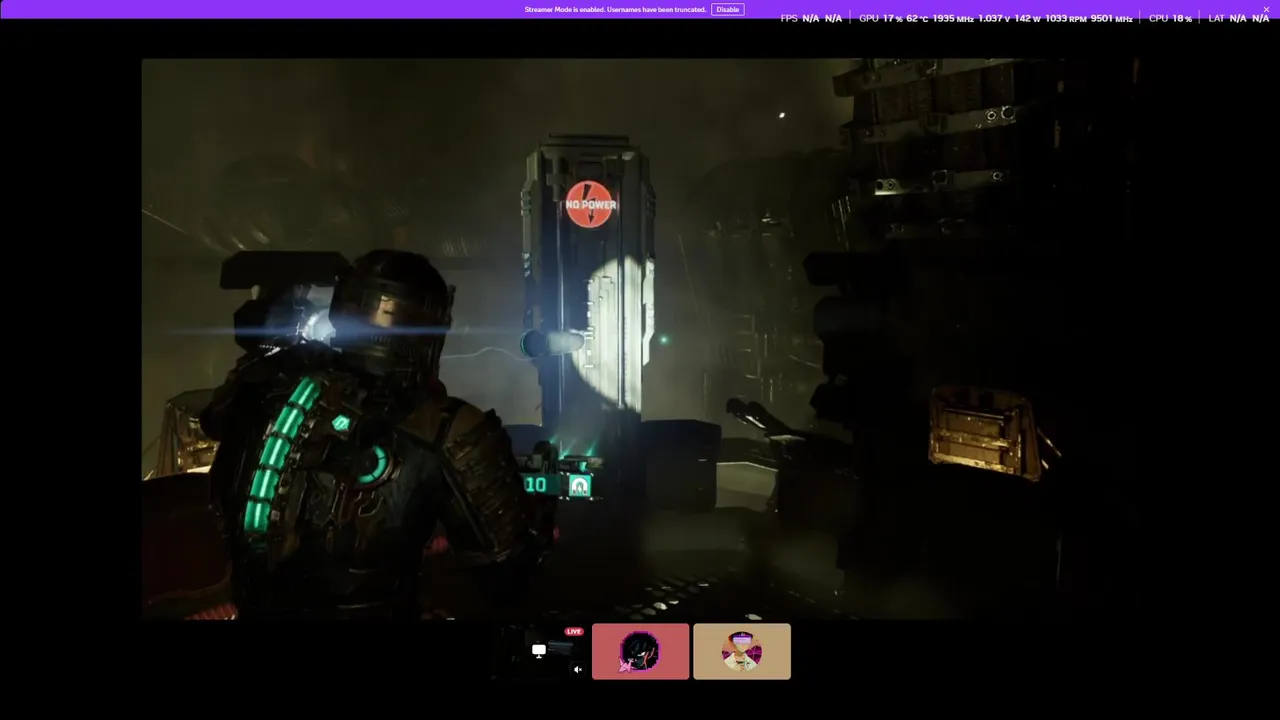Click the 'LAT' latency label in overlay
The width and height of the screenshot is (1280, 720).
click(1216, 19)
